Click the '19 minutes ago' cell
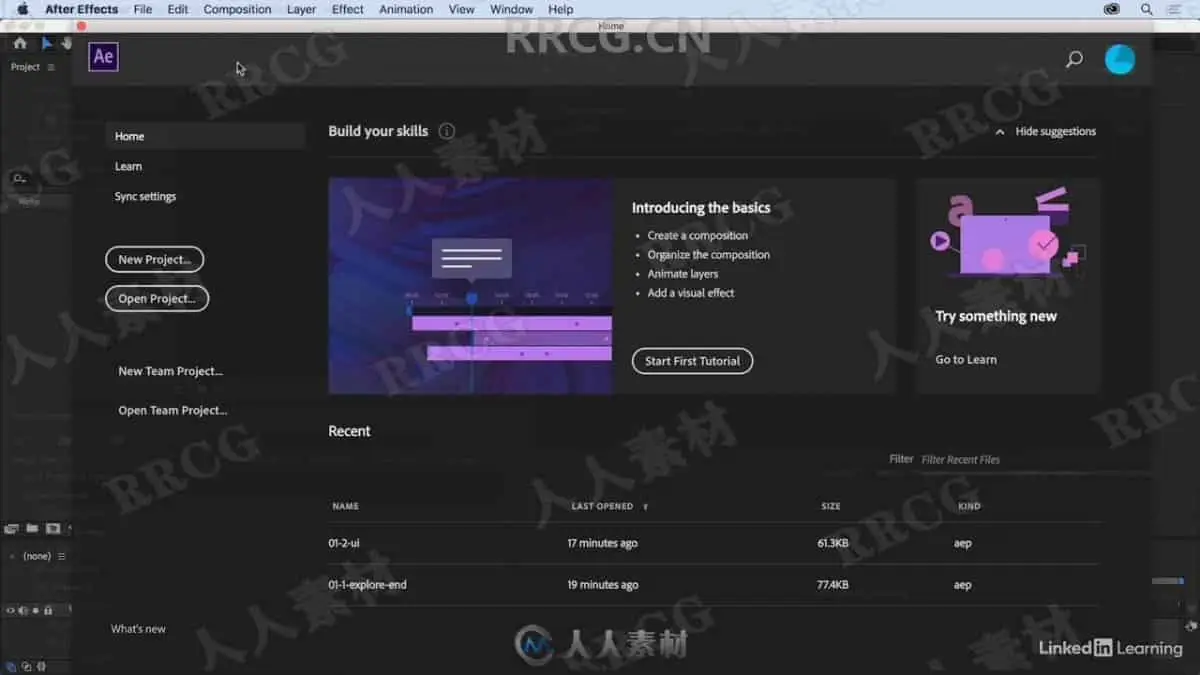Image resolution: width=1200 pixels, height=675 pixels. pyautogui.click(x=603, y=585)
